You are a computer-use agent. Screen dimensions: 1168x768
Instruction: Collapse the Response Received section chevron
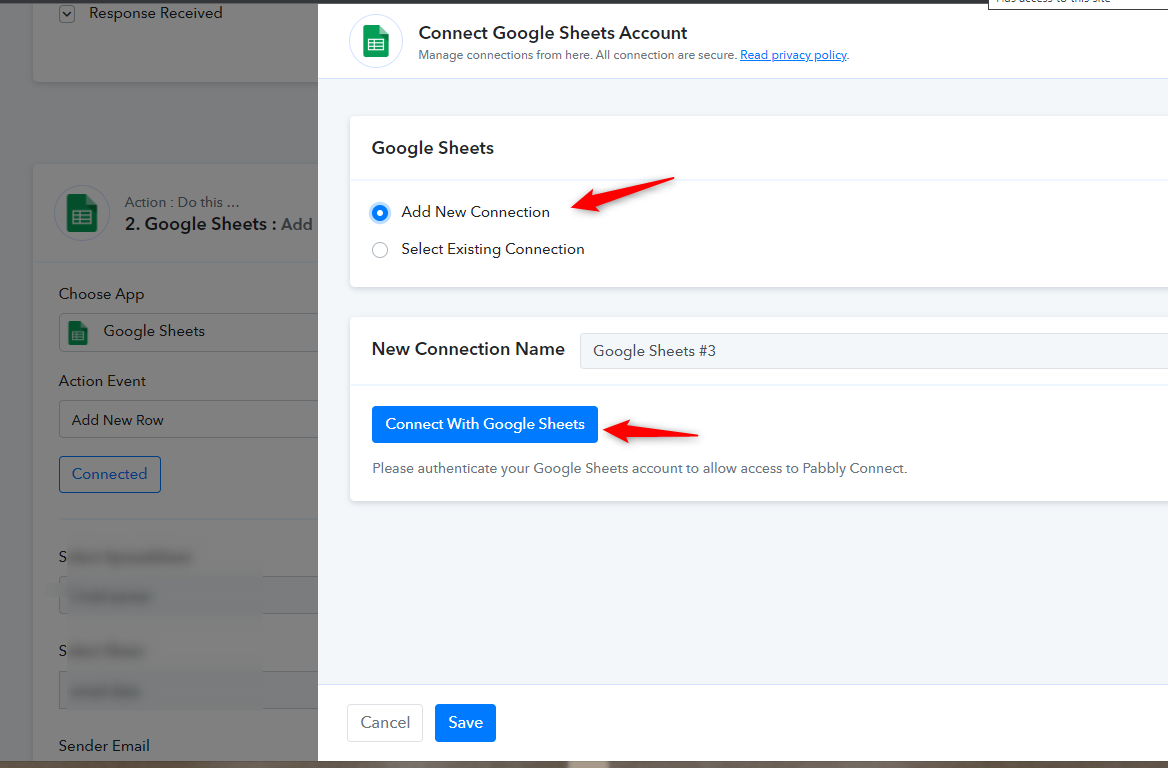pos(67,13)
